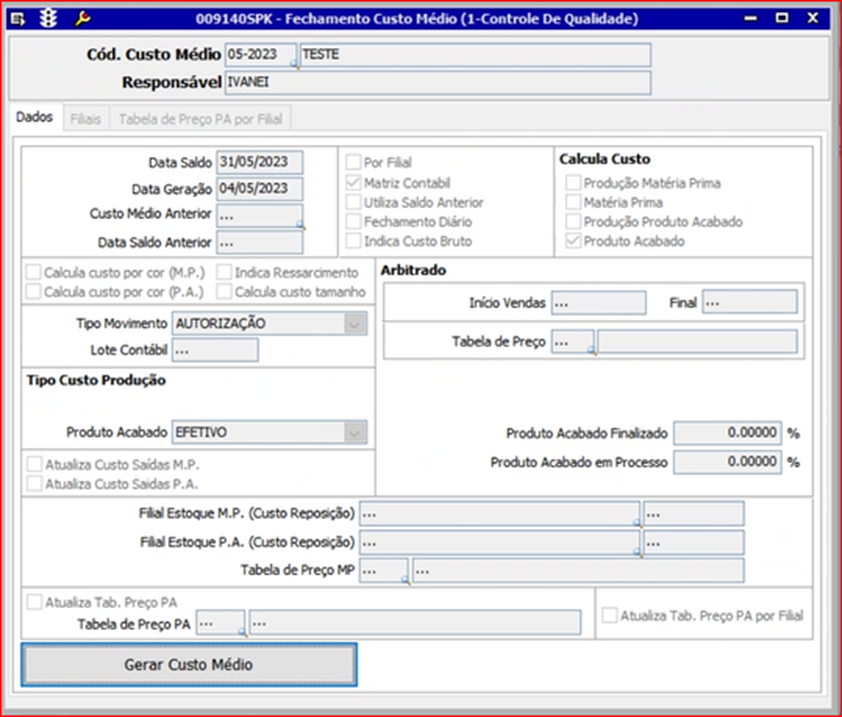Enable Fechamento Diário option
This screenshot has height=717, width=842.
353,222
